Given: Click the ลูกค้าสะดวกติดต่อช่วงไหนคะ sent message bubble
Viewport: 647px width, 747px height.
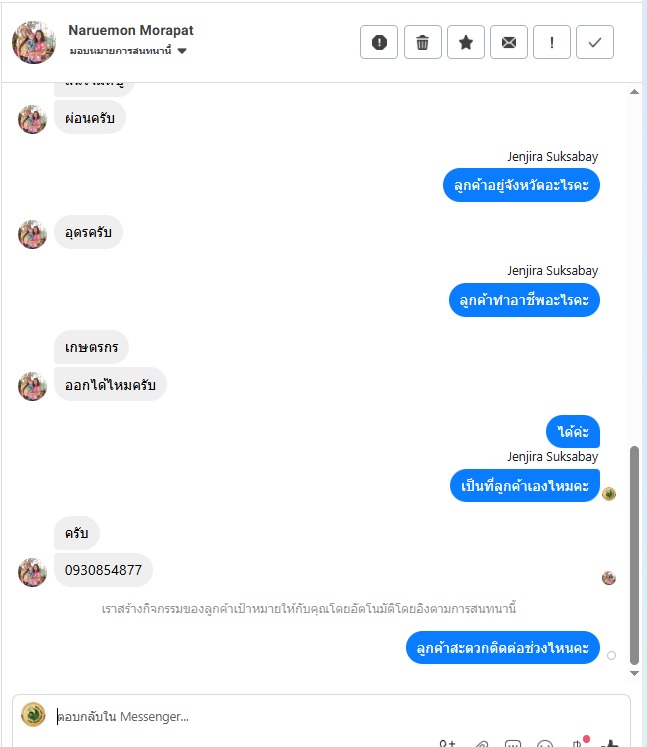Looking at the screenshot, I should [503, 647].
